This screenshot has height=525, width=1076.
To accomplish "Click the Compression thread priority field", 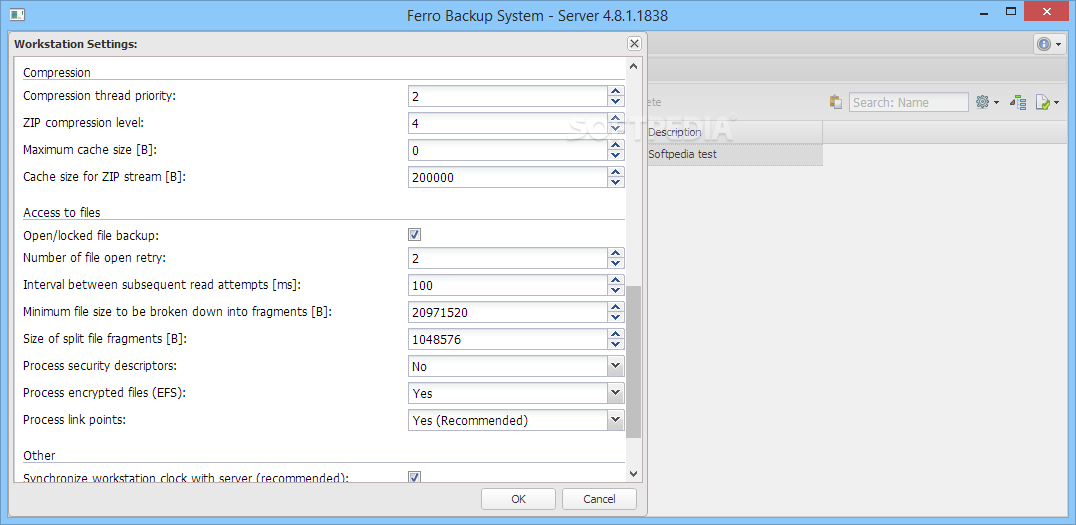I will (508, 96).
